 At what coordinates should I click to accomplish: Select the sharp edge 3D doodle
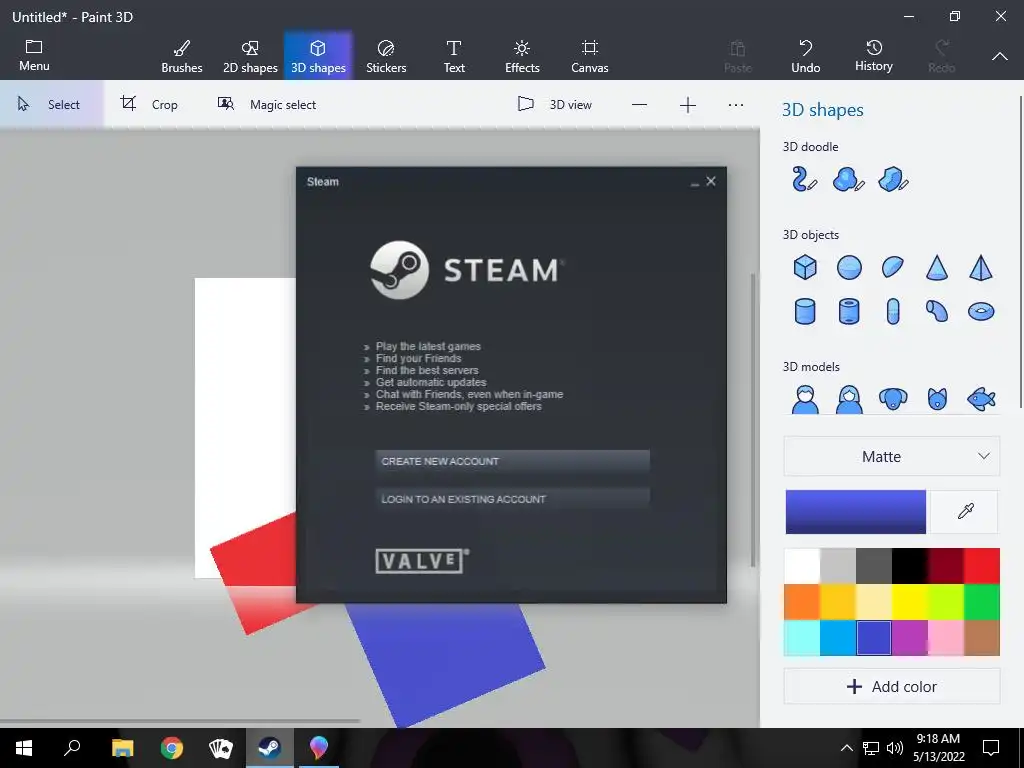(x=893, y=179)
